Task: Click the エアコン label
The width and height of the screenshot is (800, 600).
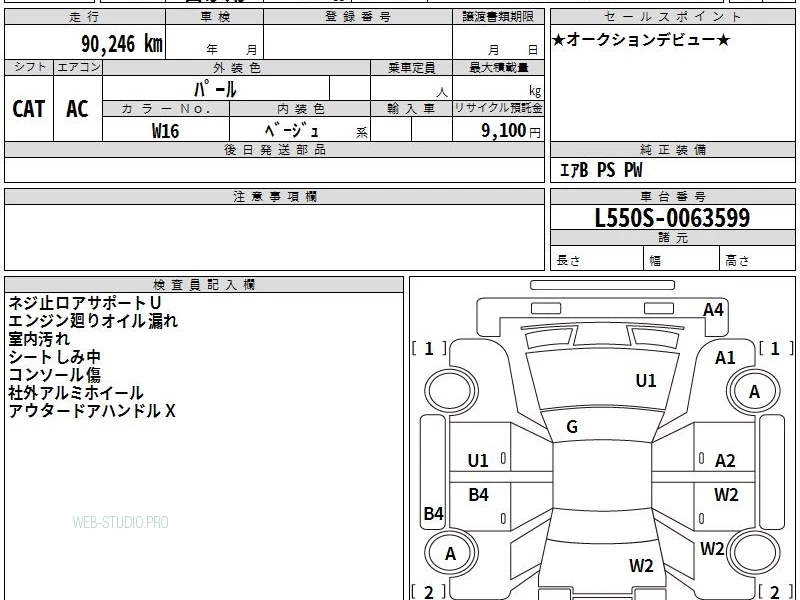Action: [79, 67]
